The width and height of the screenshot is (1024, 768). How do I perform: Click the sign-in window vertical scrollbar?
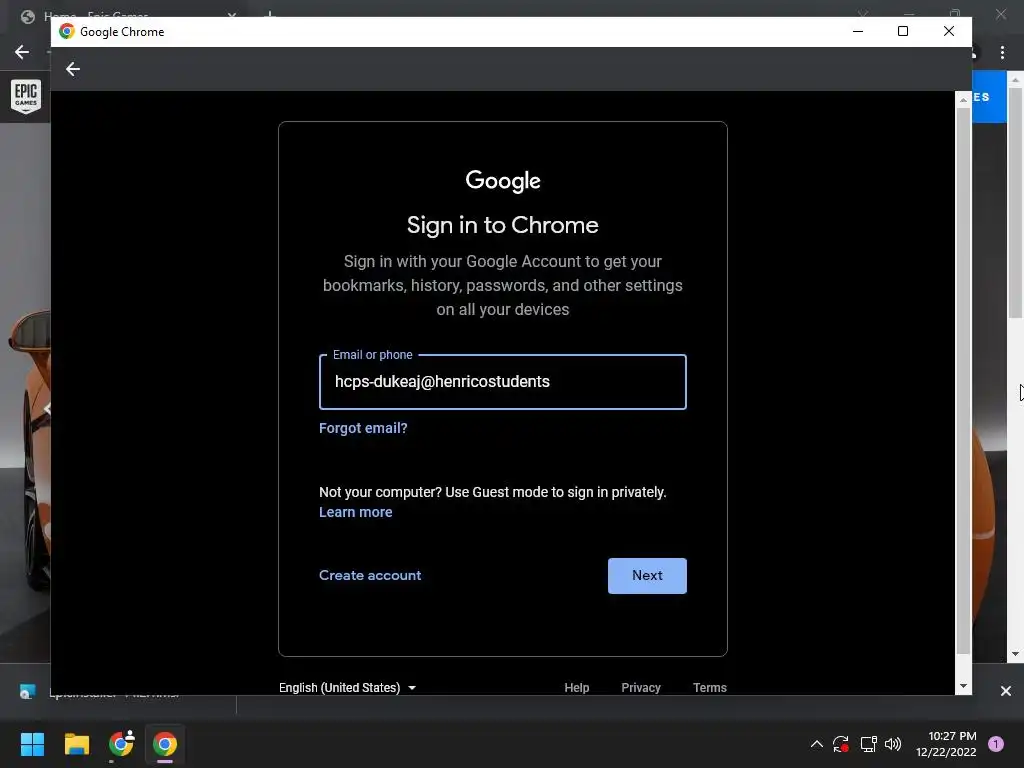963,380
